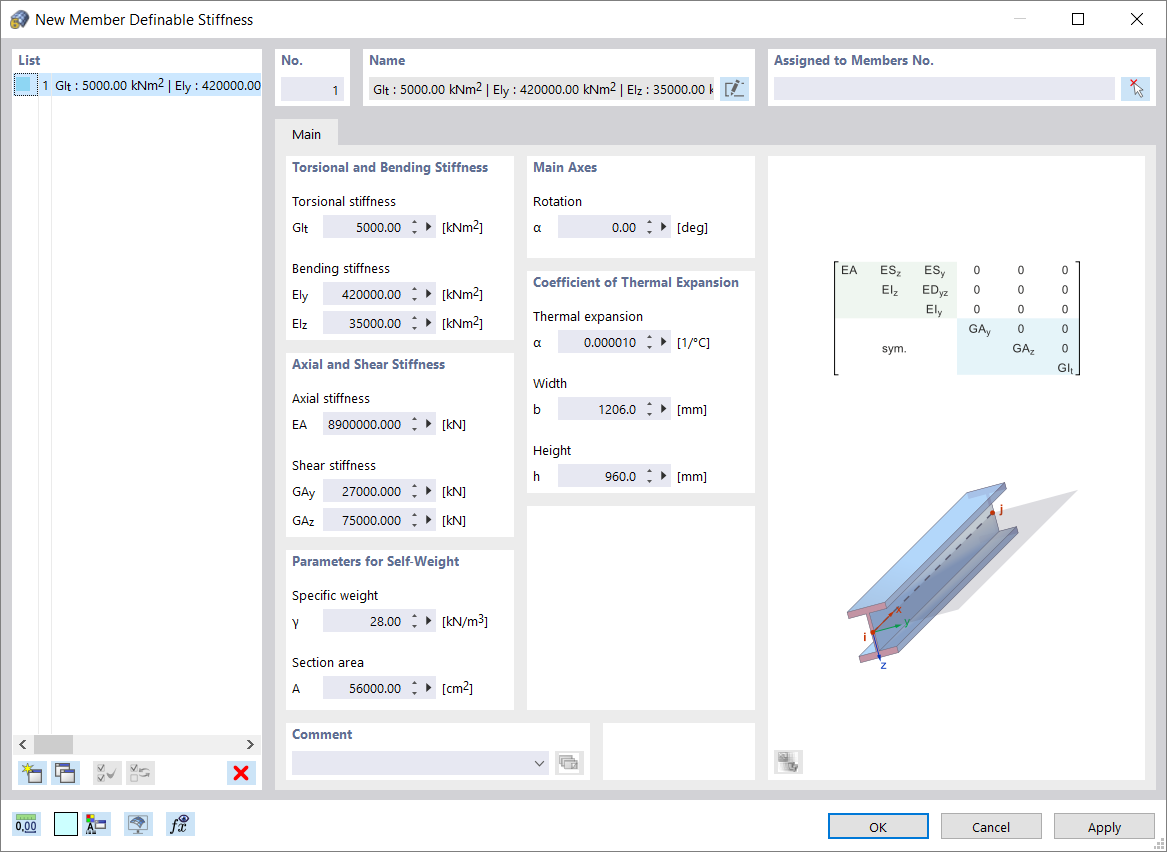The height and width of the screenshot is (852, 1167).
Task: Open the units and decimals 0,00 icon
Action: pos(26,824)
